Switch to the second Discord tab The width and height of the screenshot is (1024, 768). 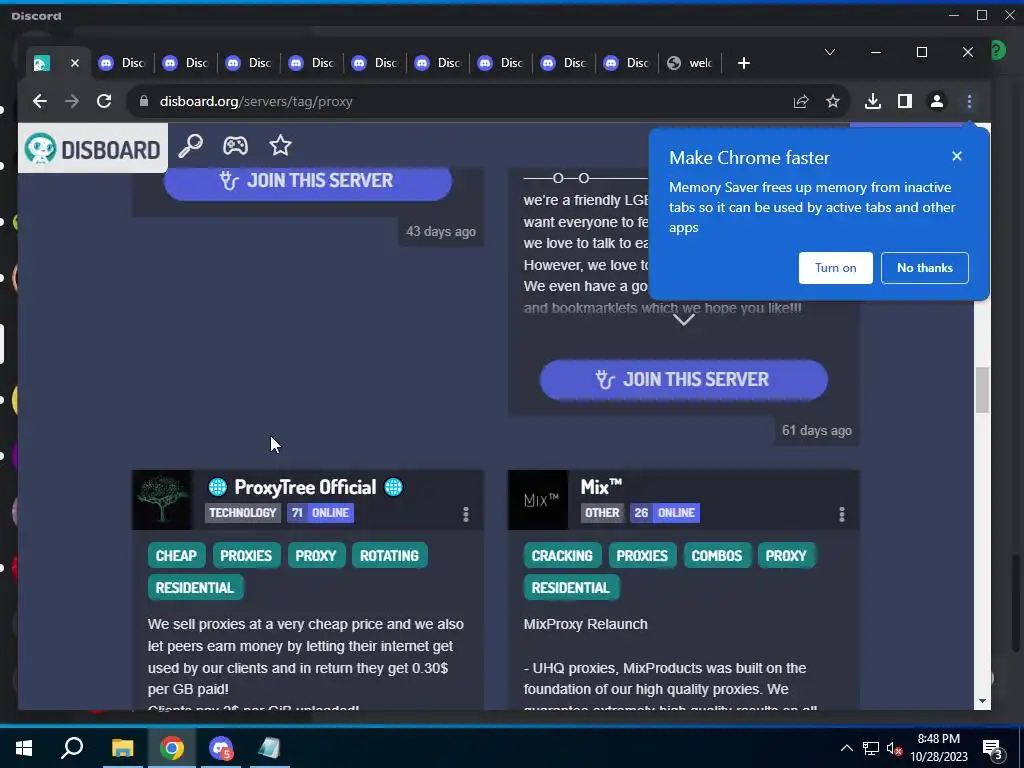click(185, 63)
